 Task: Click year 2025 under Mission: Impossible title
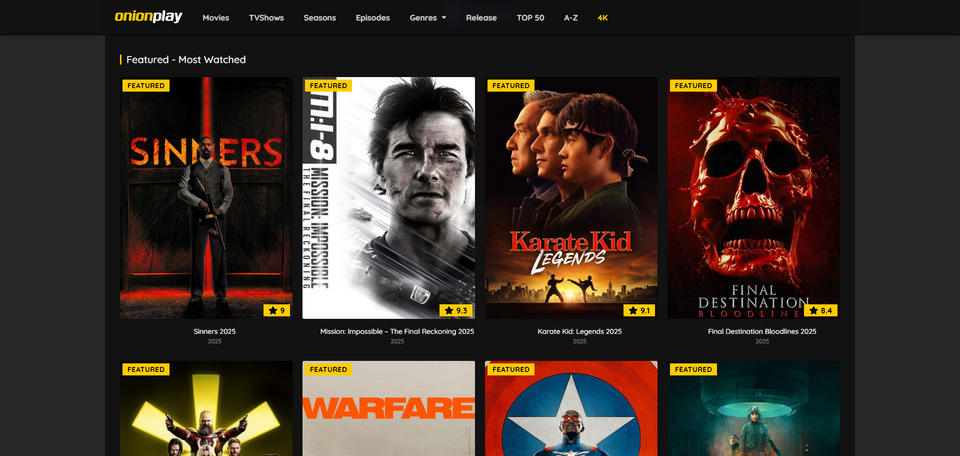(x=397, y=342)
